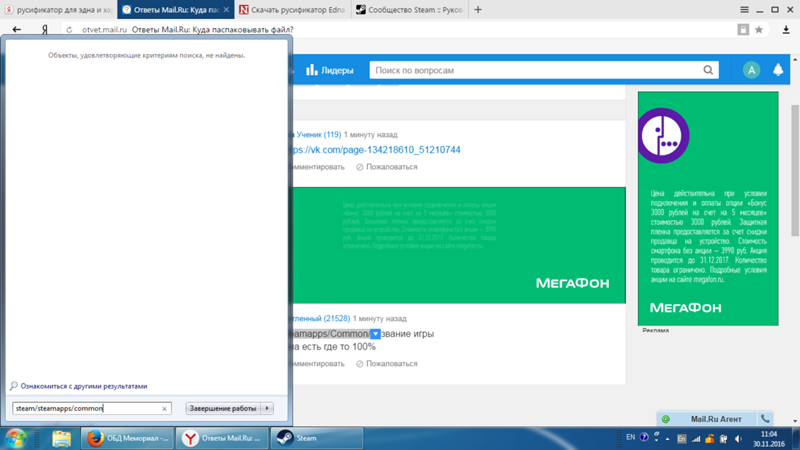The image size is (800, 450).
Task: Open the user avatar A menu
Action: click(x=751, y=70)
